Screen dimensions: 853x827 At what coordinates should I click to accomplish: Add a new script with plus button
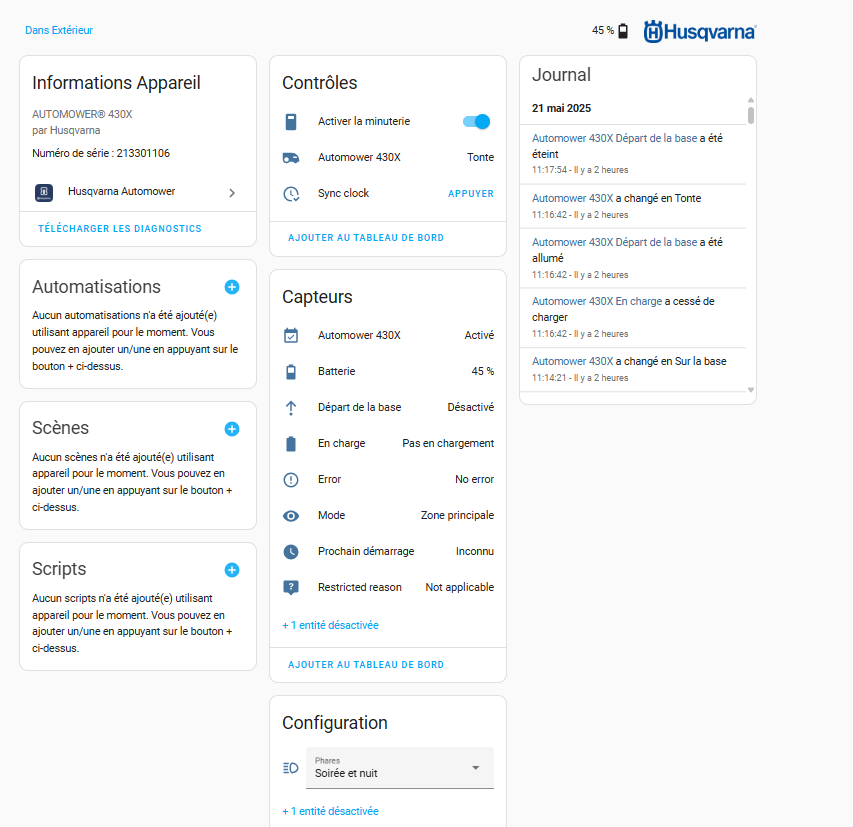point(232,570)
